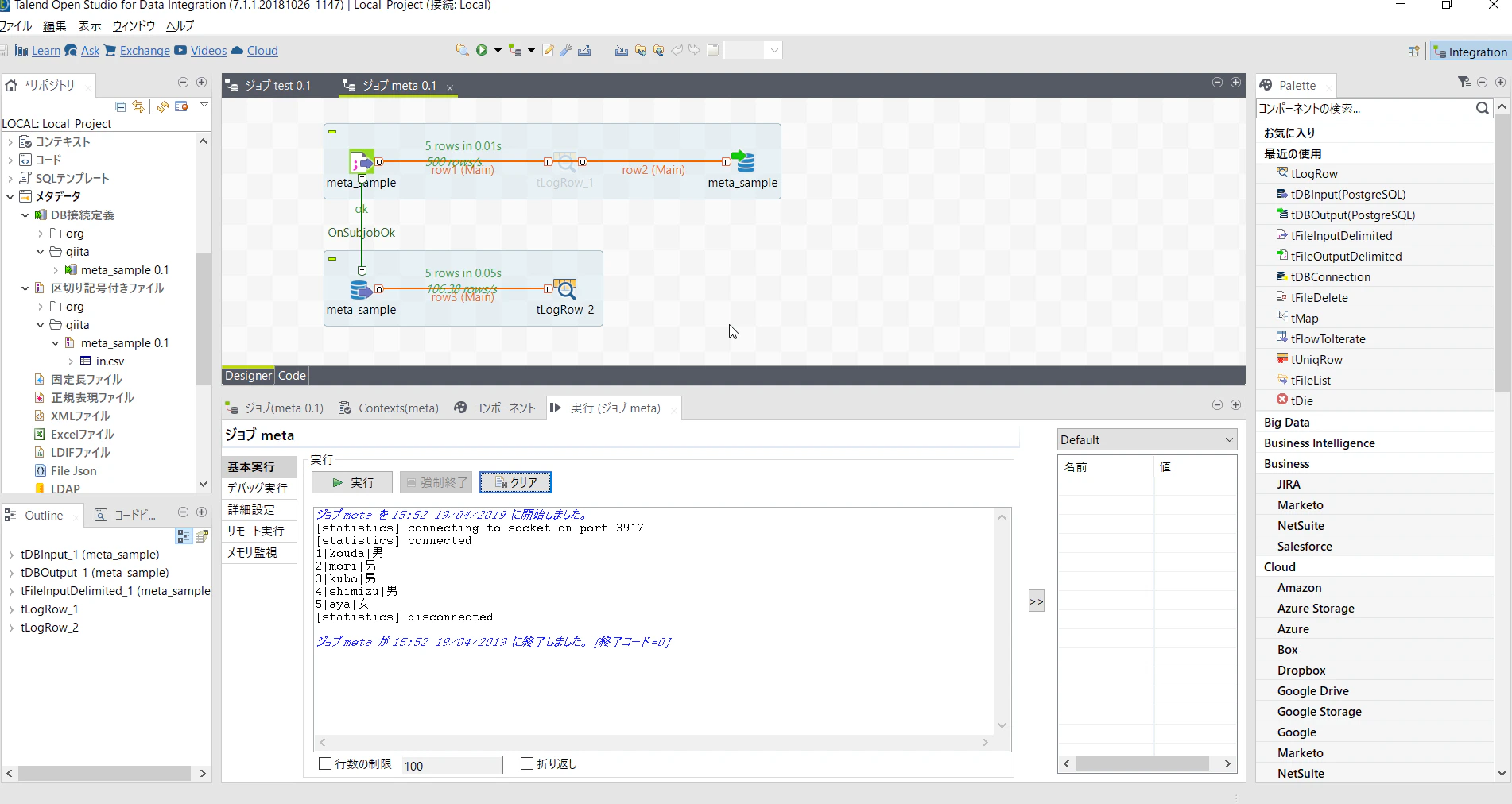The width and height of the screenshot is (1512, 804).
Task: Select the tLogRow_1 component on the canvas
Action: (565, 163)
